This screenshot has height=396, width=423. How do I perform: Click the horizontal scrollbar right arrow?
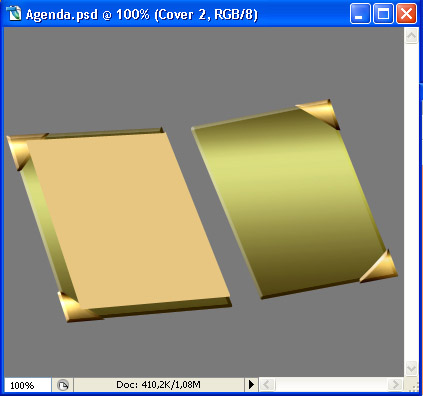396,385
